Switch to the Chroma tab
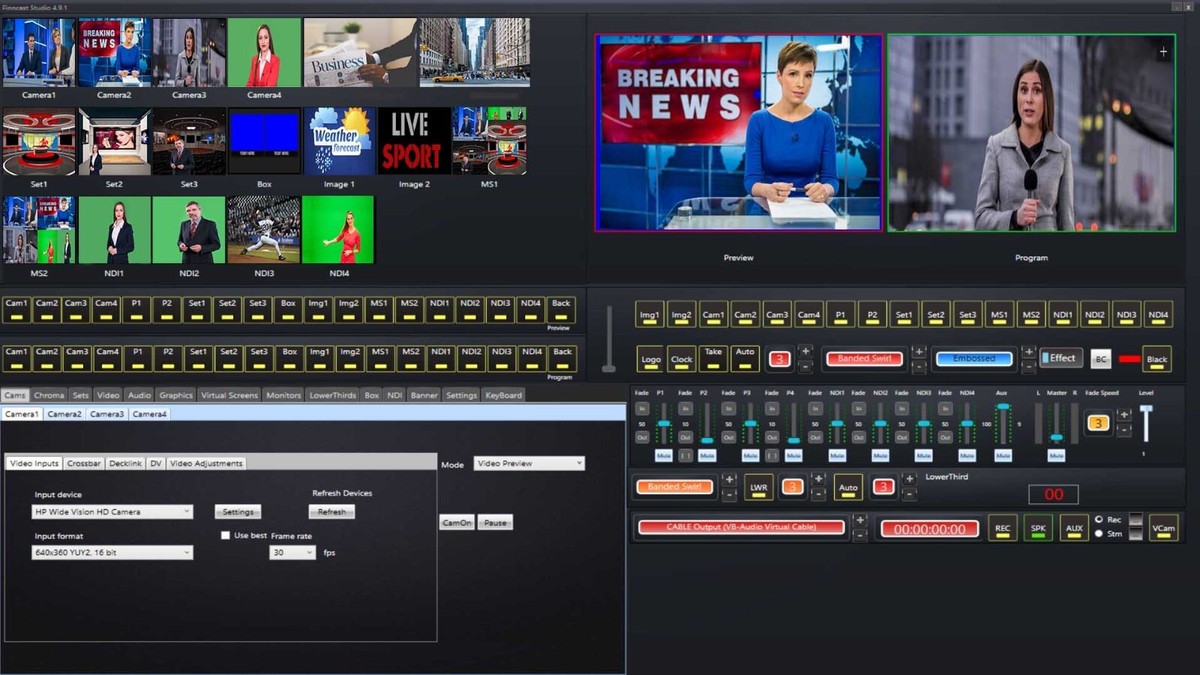The height and width of the screenshot is (675, 1200). click(x=49, y=395)
